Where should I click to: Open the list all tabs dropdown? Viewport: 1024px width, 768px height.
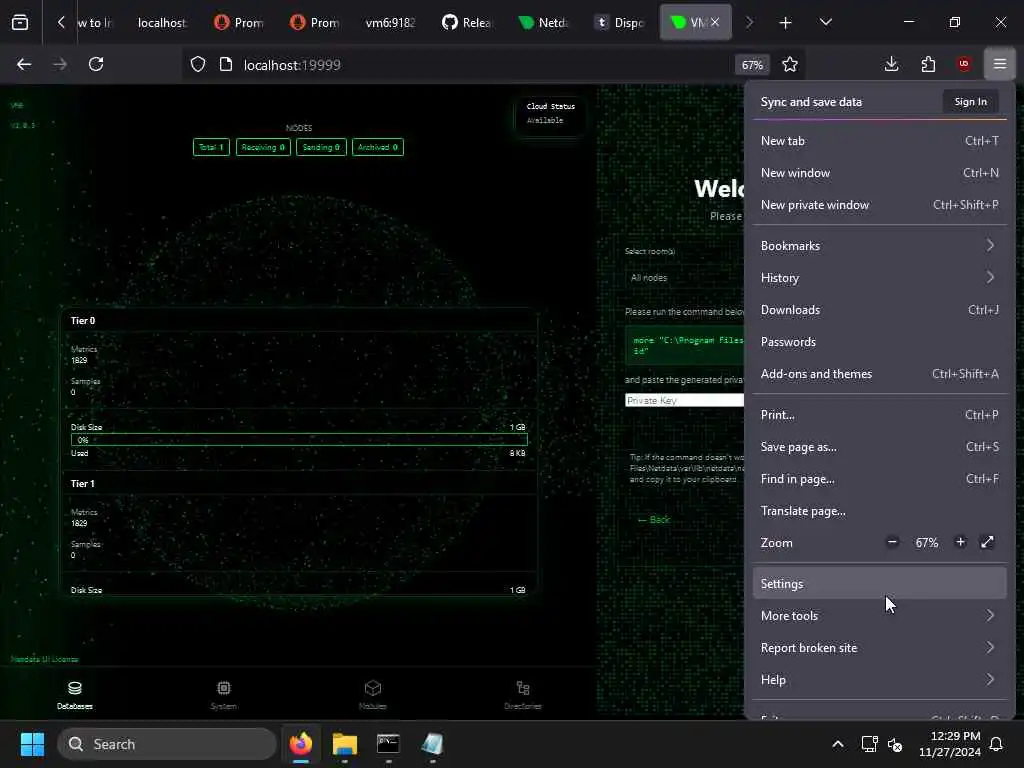click(825, 23)
